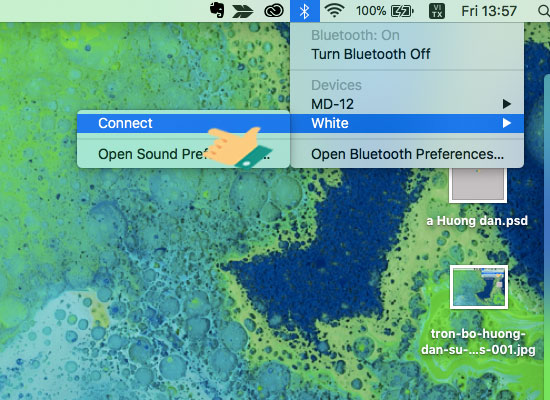The image size is (550, 400).
Task: Open the VI TX input source icon
Action: coord(437,11)
